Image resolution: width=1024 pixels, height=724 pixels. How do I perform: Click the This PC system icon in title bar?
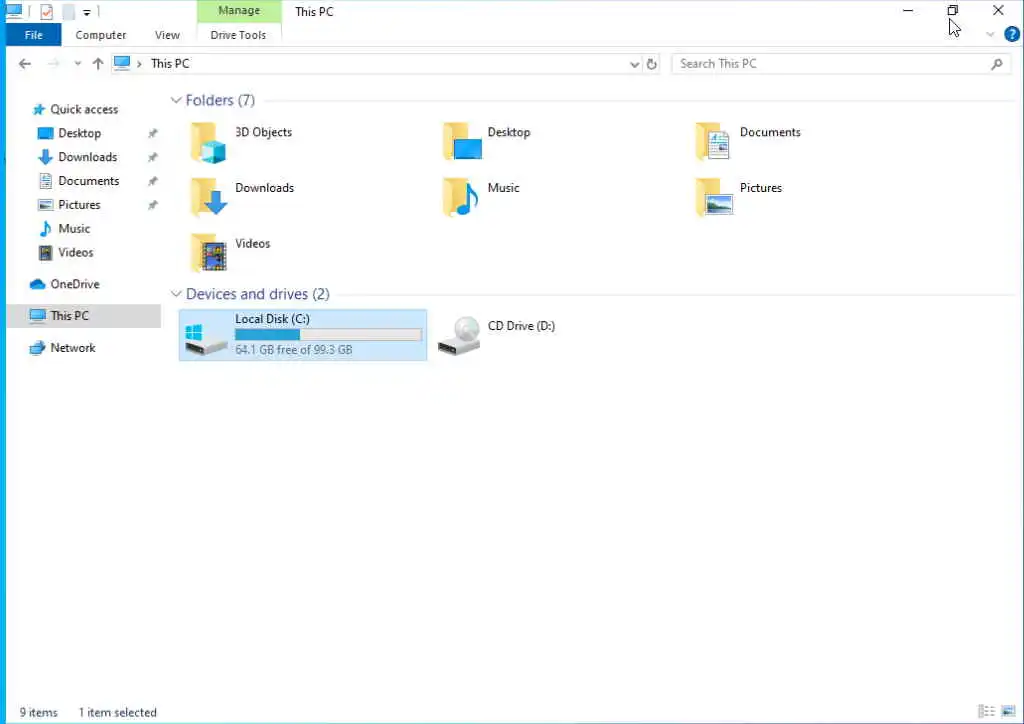point(14,11)
